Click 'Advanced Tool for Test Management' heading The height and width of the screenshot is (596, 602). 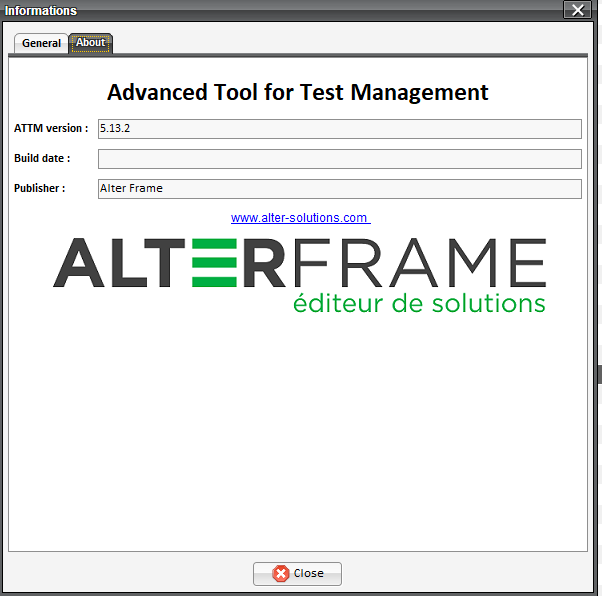(298, 93)
